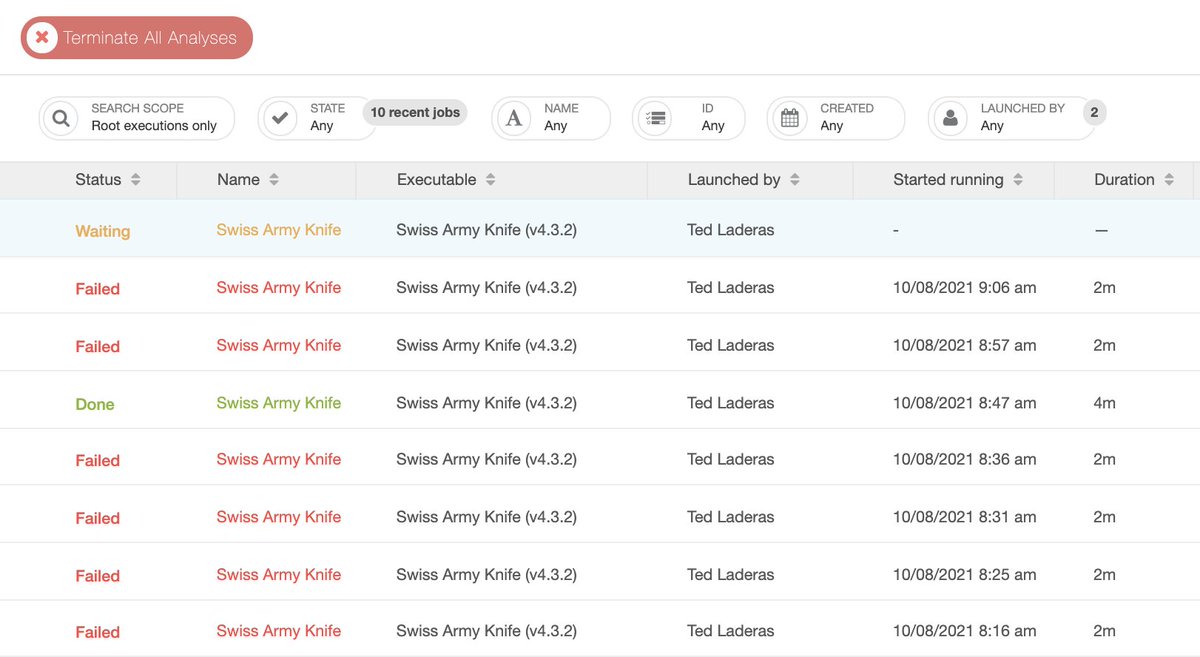Open the Swiss Army Knife job started 8:16 am
The width and height of the screenshot is (1200, 657).
[279, 631]
